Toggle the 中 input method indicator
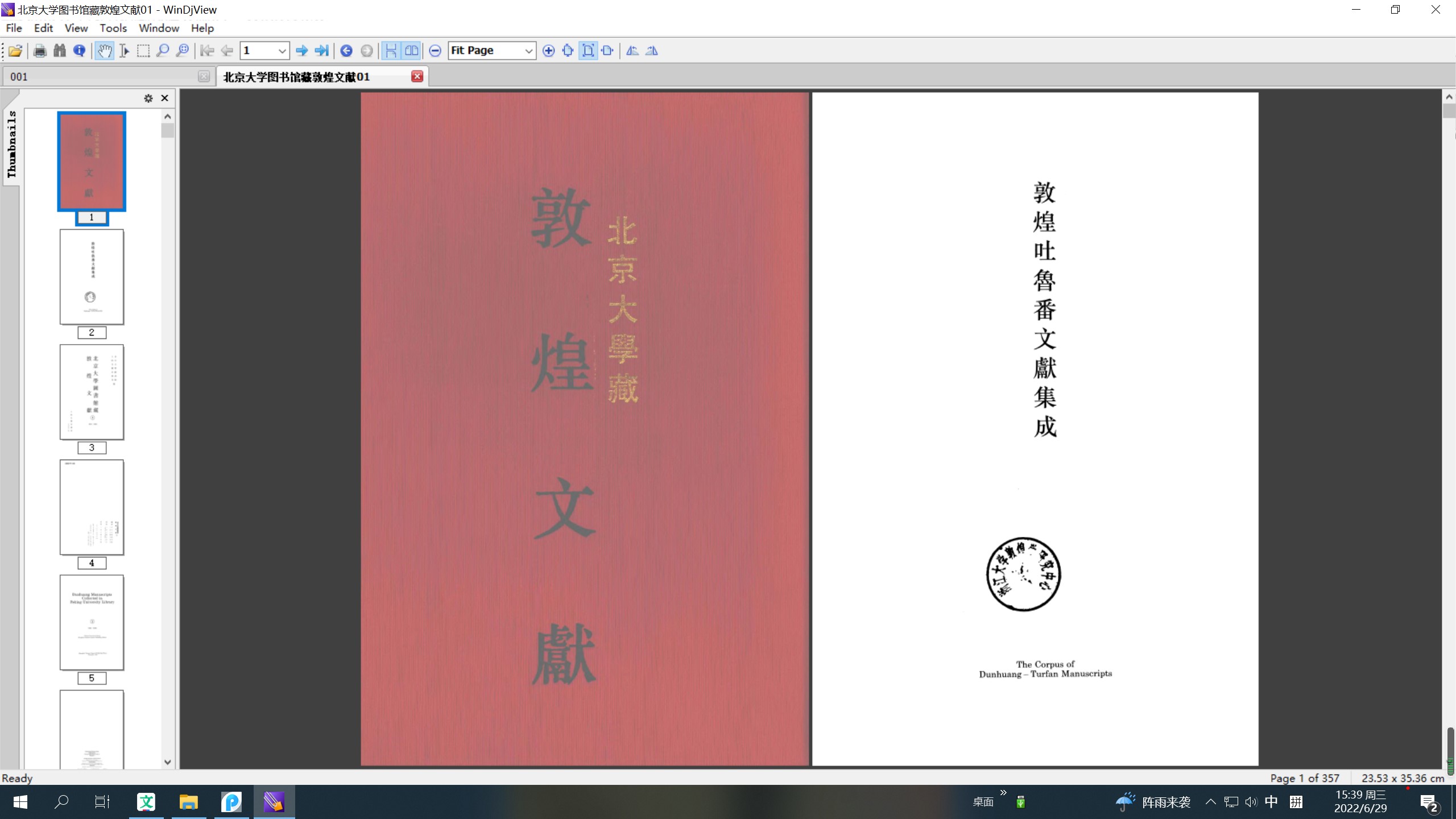The width and height of the screenshot is (1456, 819). [x=1271, y=802]
